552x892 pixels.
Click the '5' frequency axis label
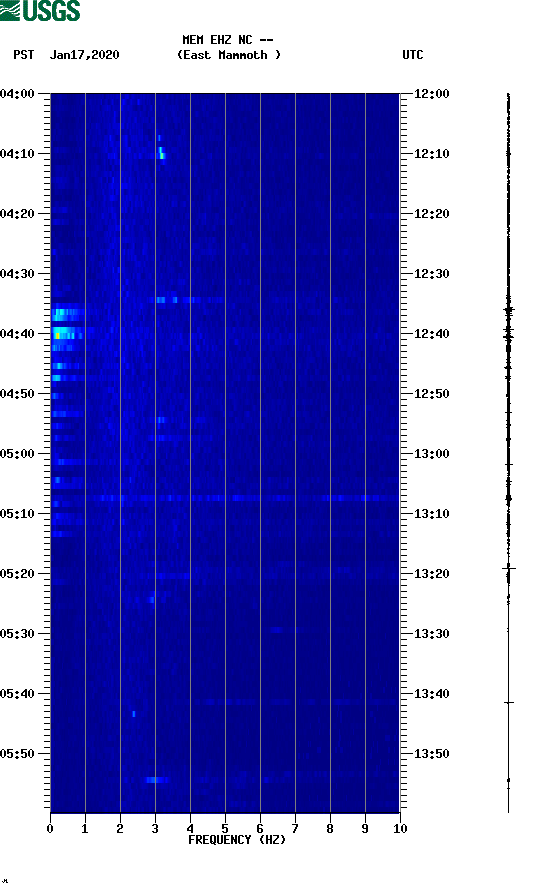tap(225, 829)
